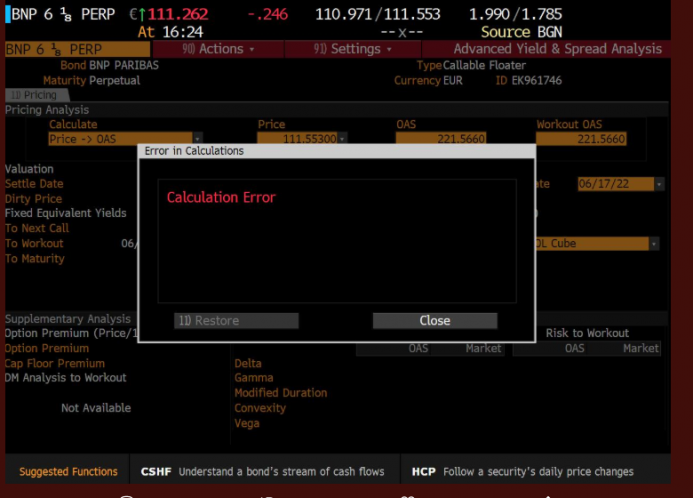The height and width of the screenshot is (498, 693).
Task: Click the OAS input 221.5660
Action: click(x=441, y=139)
